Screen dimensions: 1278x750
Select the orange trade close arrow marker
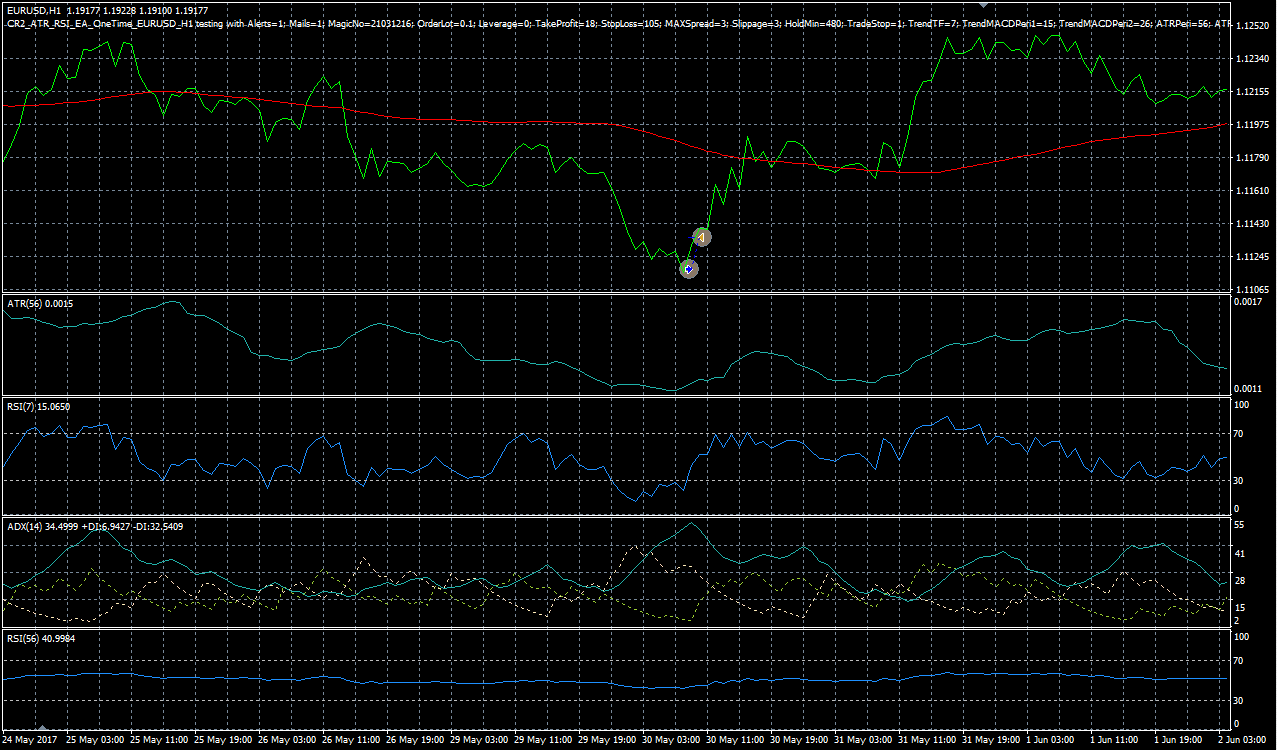702,237
